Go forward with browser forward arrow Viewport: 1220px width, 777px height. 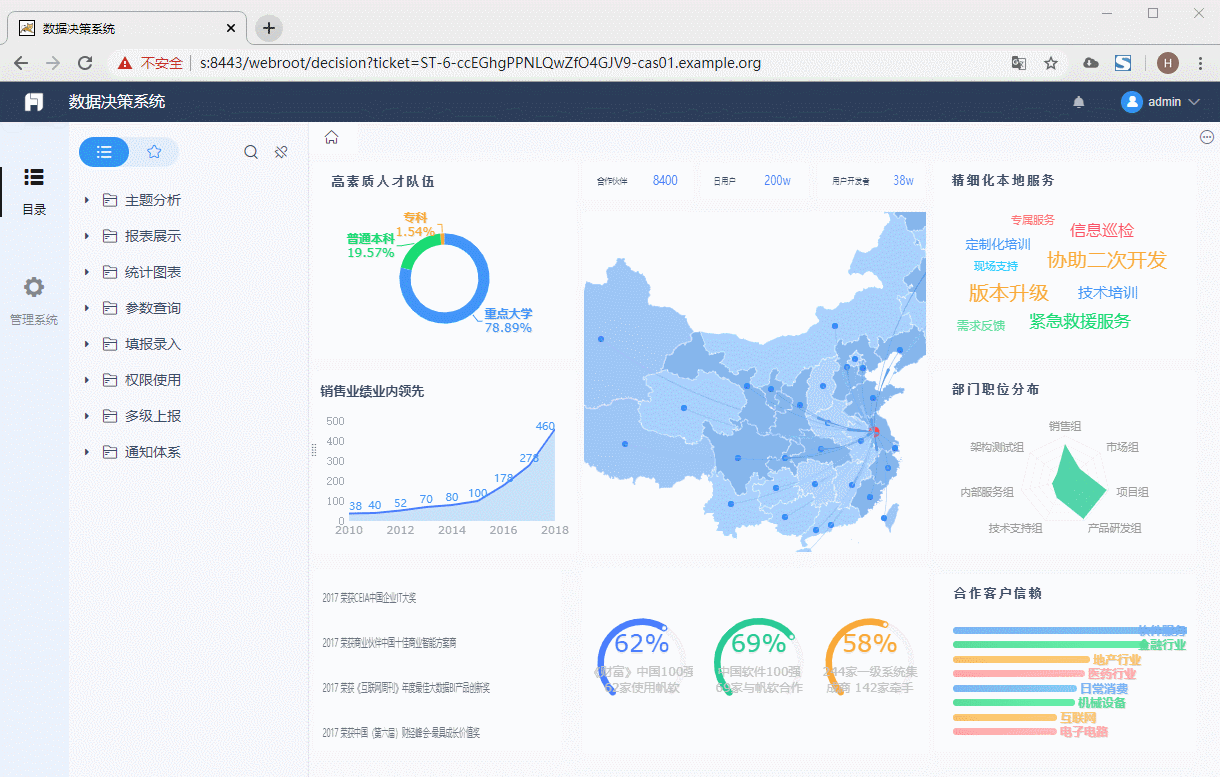pos(53,63)
